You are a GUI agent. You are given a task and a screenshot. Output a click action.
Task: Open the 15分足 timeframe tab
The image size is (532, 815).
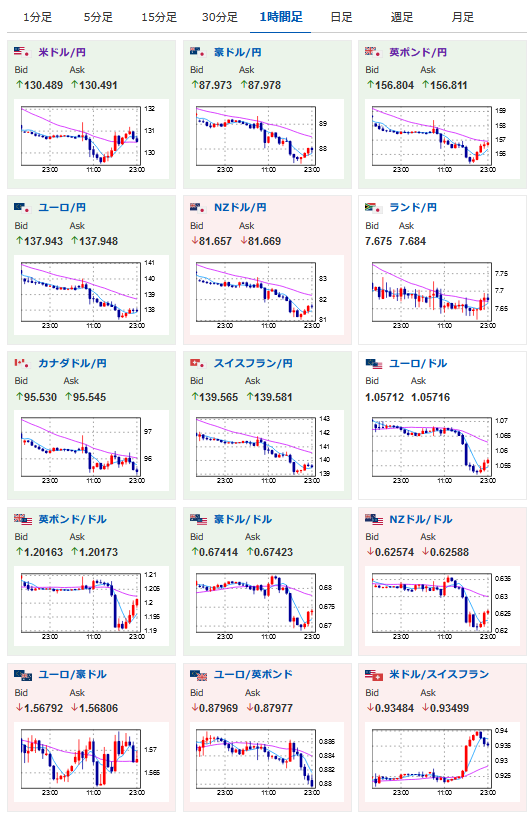point(159,17)
